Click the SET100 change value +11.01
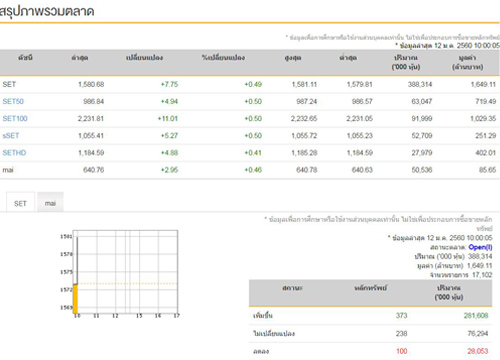 168,118
